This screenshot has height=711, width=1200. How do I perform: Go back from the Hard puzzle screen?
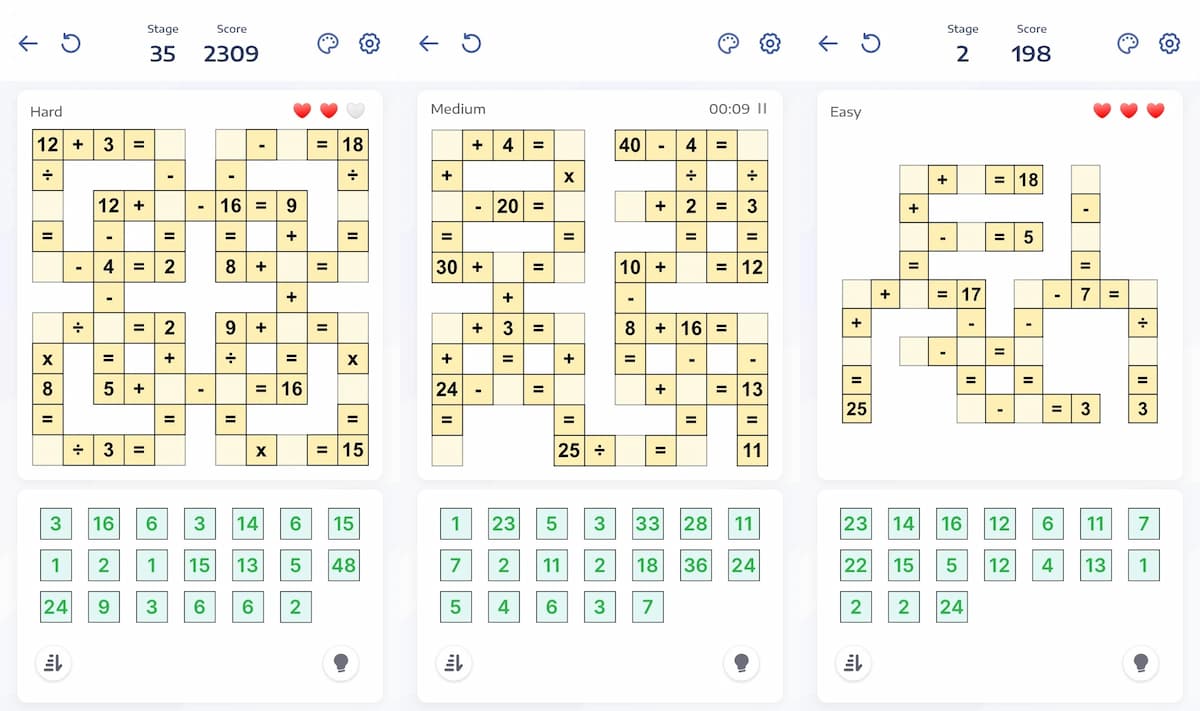click(28, 43)
